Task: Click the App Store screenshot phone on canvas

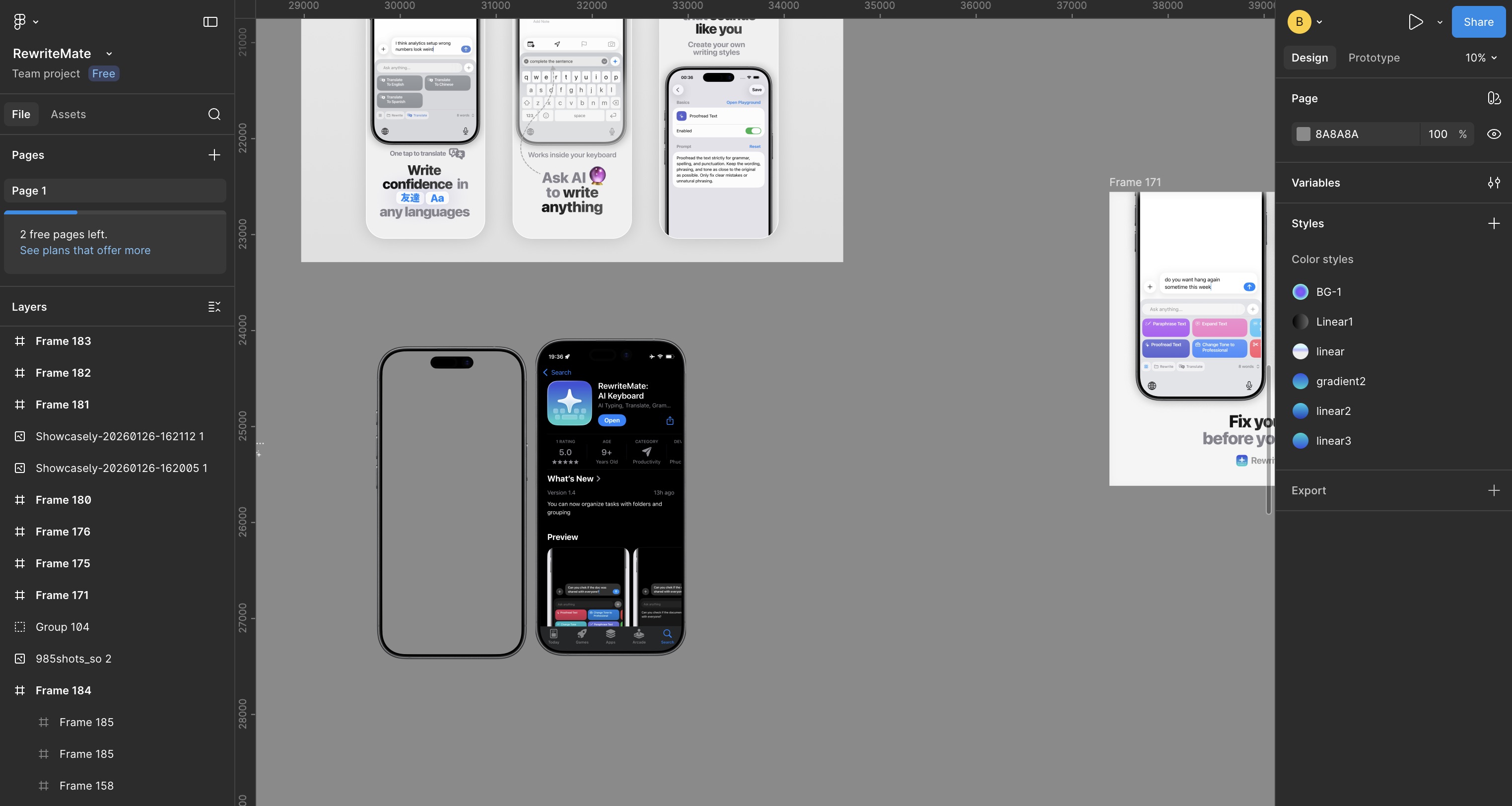Action: pyautogui.click(x=611, y=497)
